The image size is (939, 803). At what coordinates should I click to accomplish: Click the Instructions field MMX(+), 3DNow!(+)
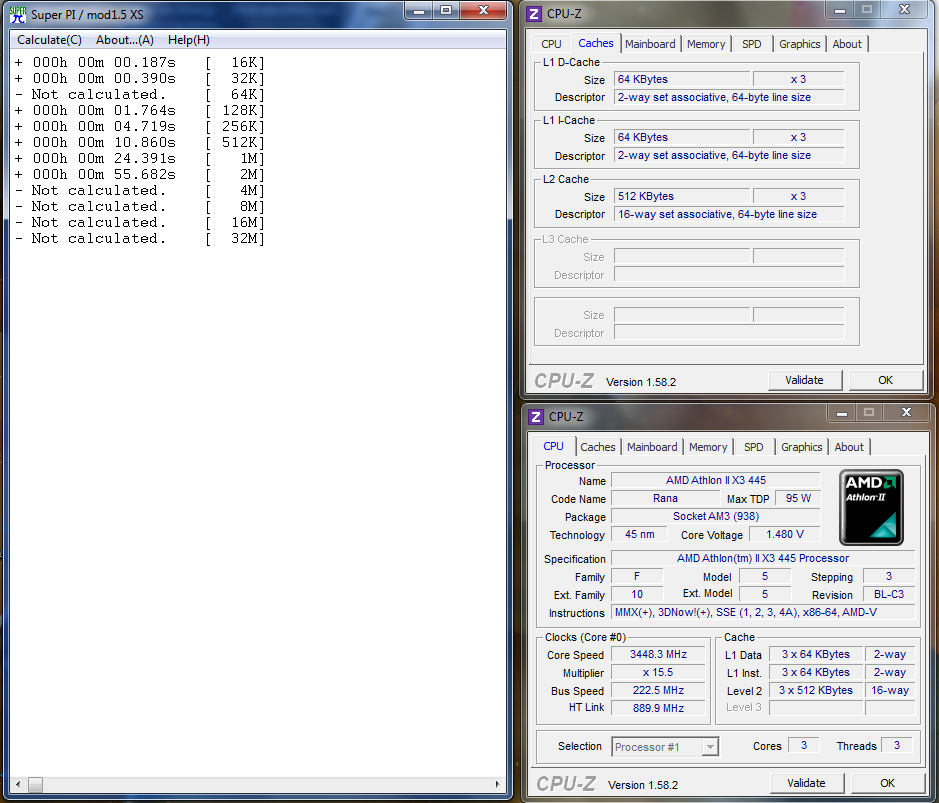point(763,612)
